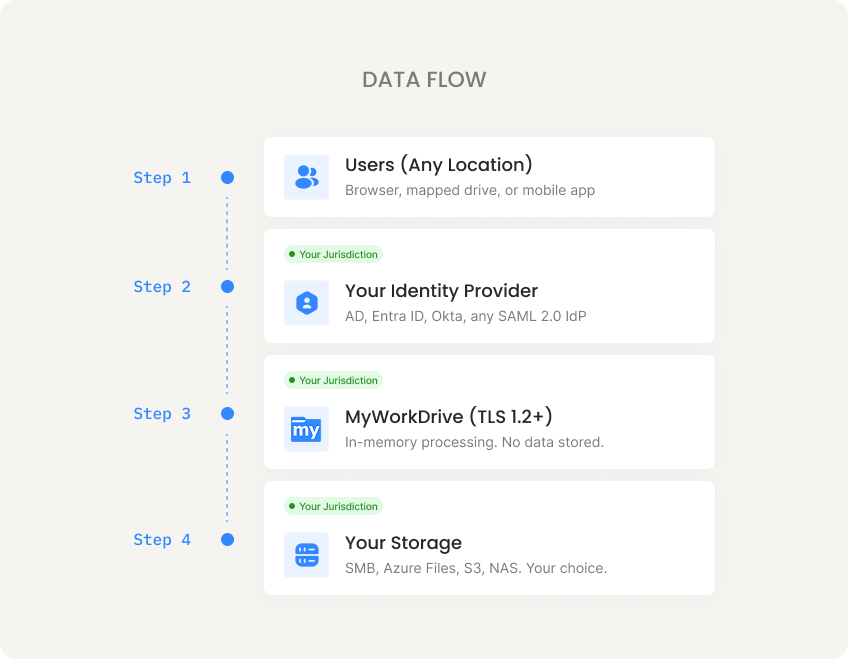Click 'In-memory processing. No data stored.' text
The width and height of the screenshot is (848, 659).
[474, 442]
